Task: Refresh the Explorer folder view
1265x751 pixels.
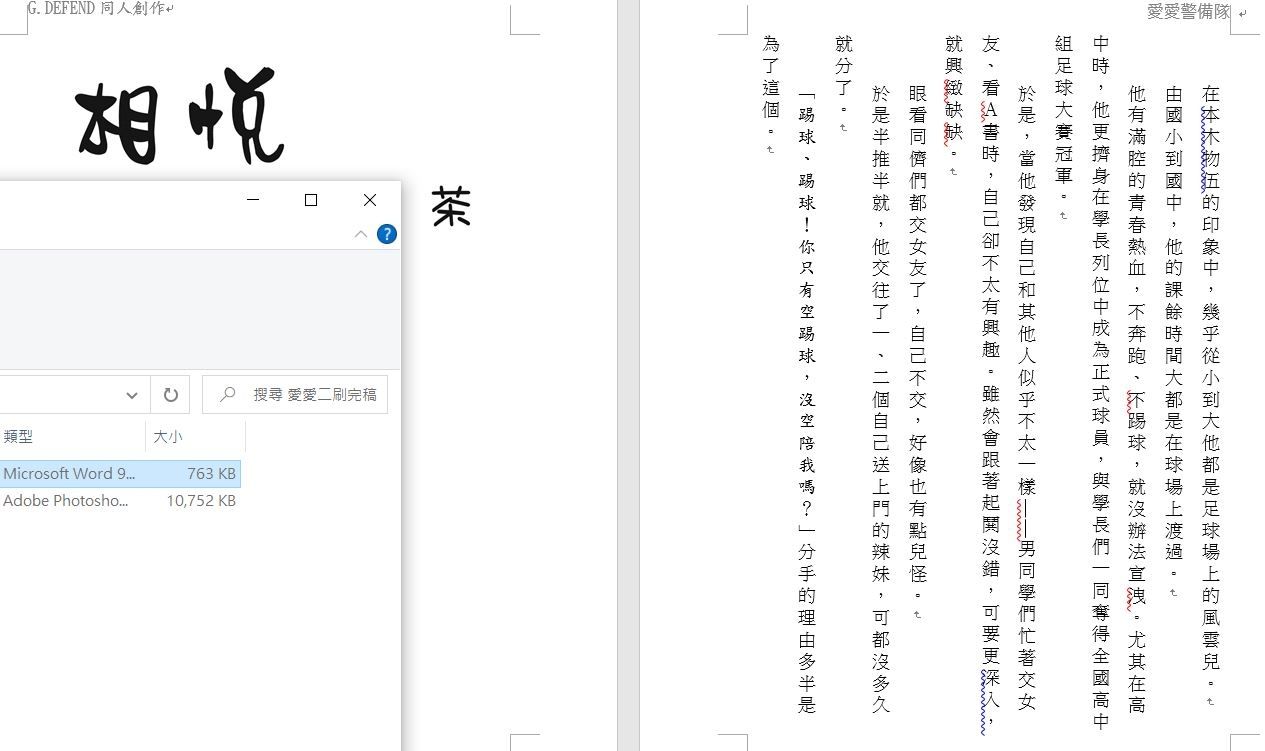Action: click(171, 395)
